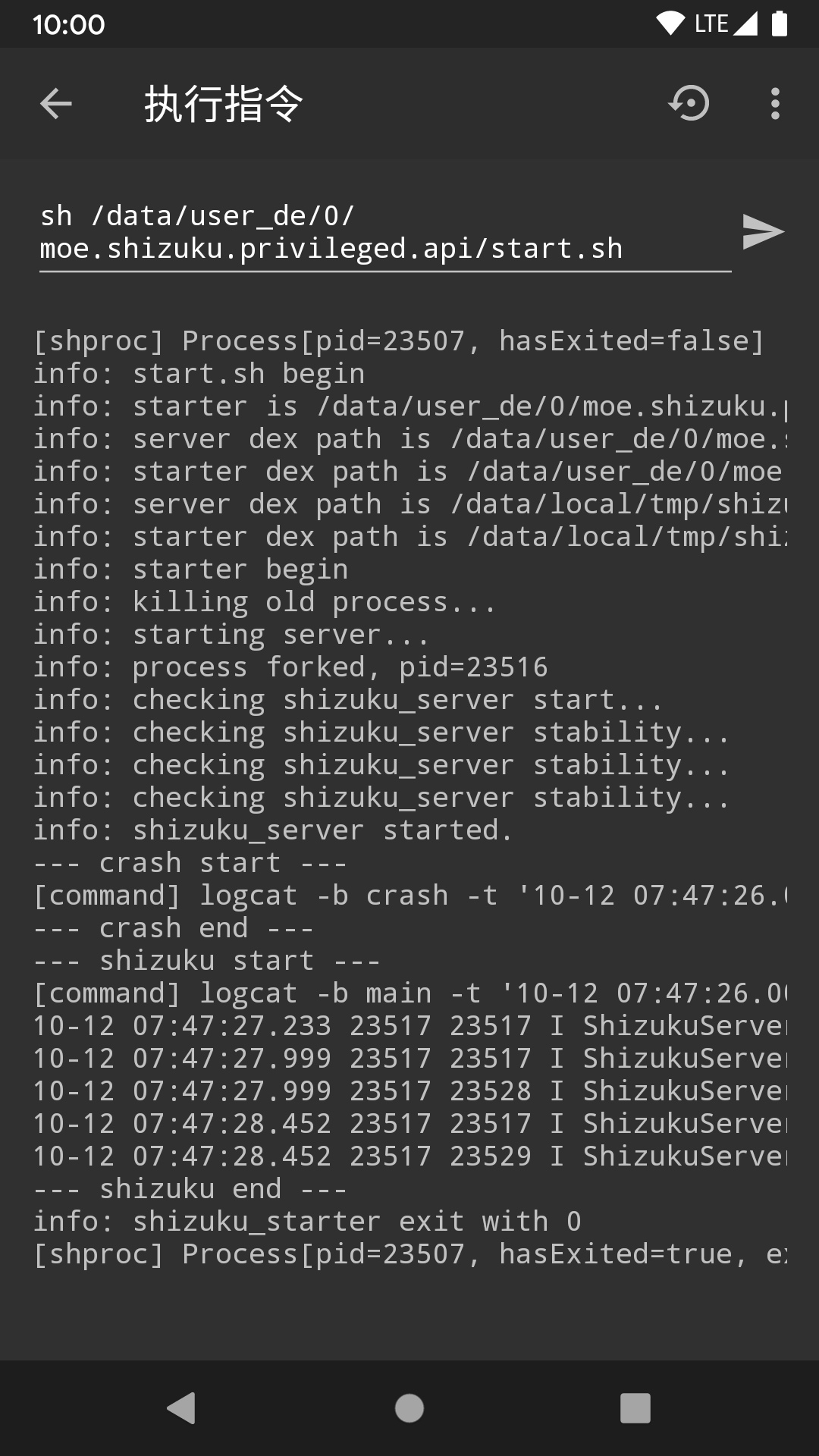Viewport: 819px width, 1456px height.
Task: Tap the 'starting server...' log line
Action: 231,635
